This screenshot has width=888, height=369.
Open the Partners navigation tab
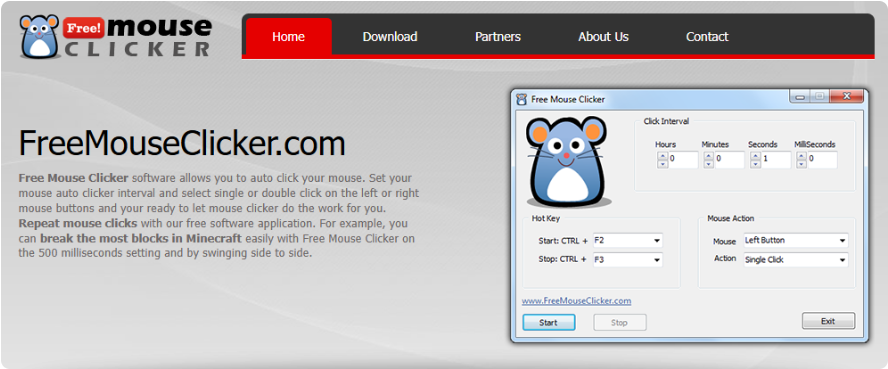(498, 37)
